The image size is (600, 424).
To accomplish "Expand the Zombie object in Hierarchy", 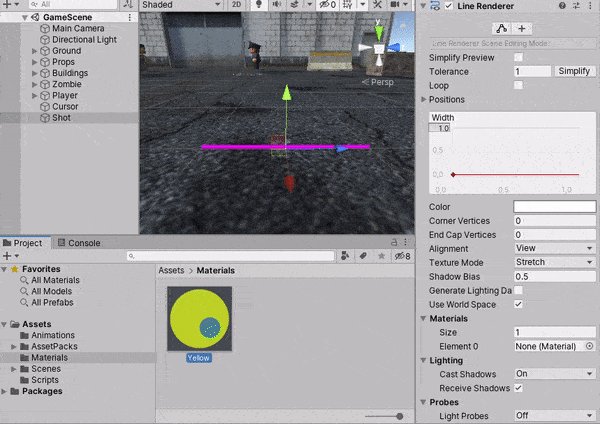I will [34, 84].
